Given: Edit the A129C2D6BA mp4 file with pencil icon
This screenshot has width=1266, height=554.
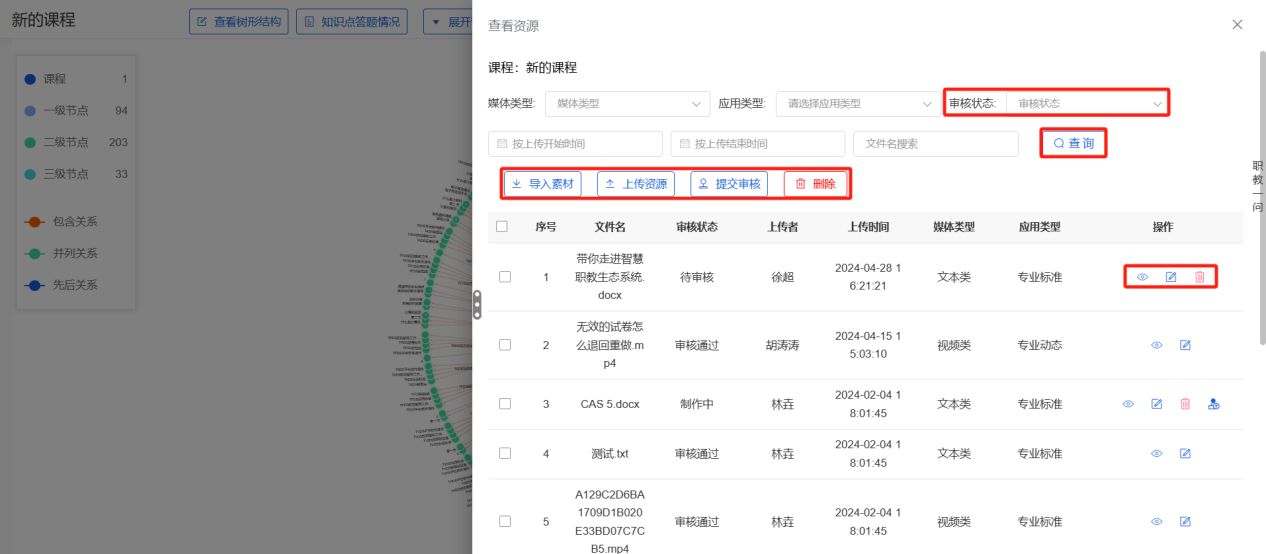Looking at the screenshot, I should pyautogui.click(x=1185, y=521).
